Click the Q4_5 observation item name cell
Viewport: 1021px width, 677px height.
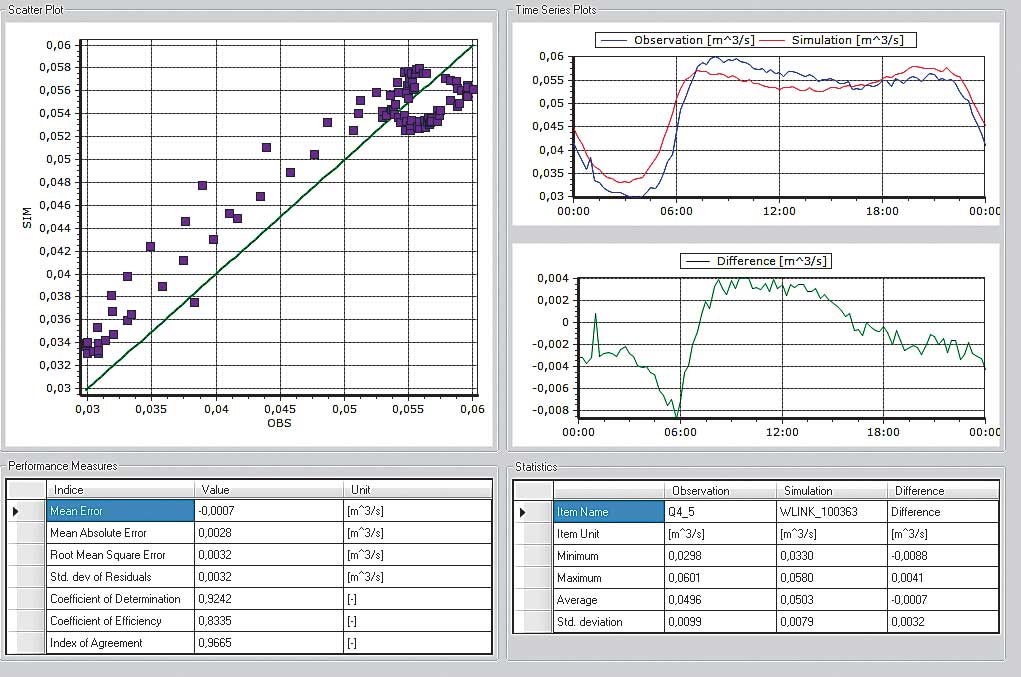[720, 512]
